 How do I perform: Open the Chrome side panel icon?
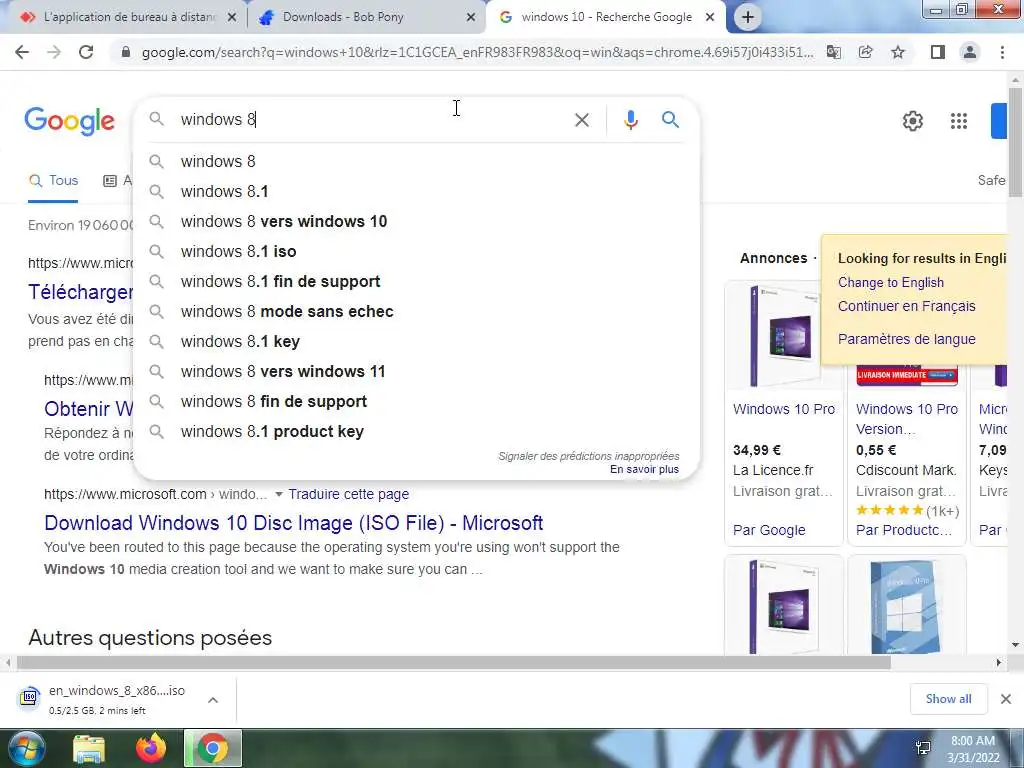pyautogui.click(x=938, y=52)
